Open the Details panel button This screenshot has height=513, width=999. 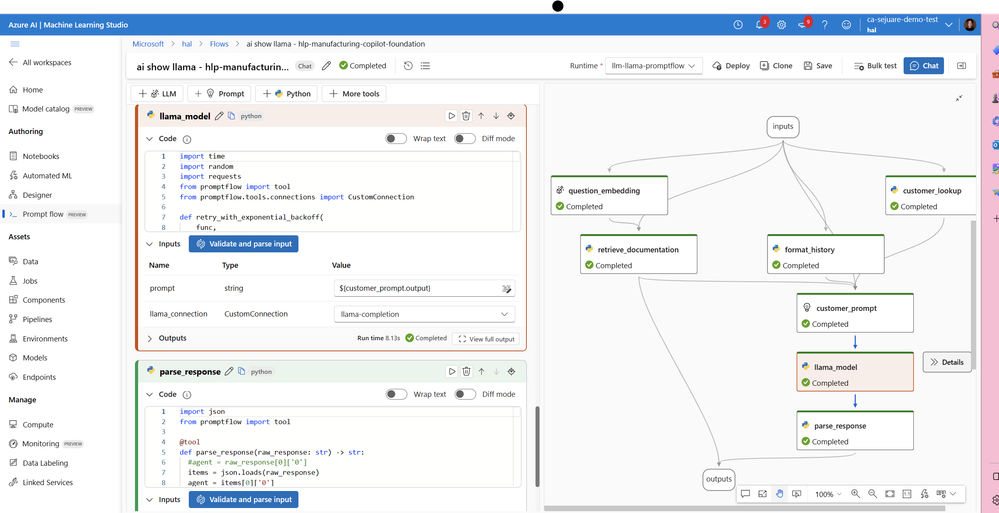click(947, 362)
